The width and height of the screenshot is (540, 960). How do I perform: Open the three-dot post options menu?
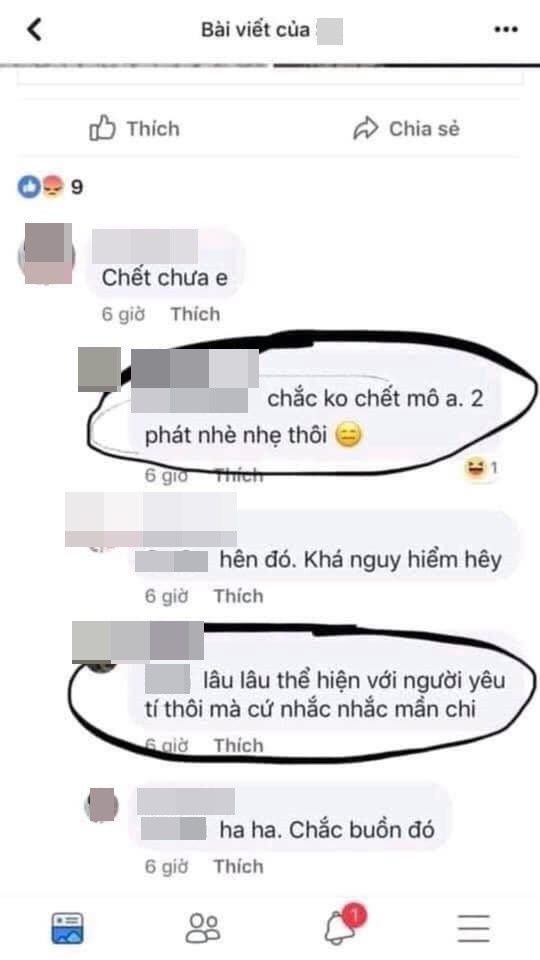tap(506, 29)
